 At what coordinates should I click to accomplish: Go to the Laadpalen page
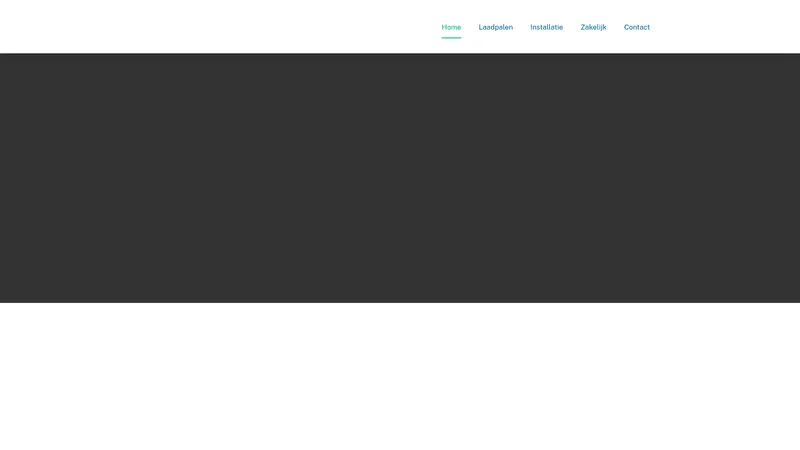(495, 28)
